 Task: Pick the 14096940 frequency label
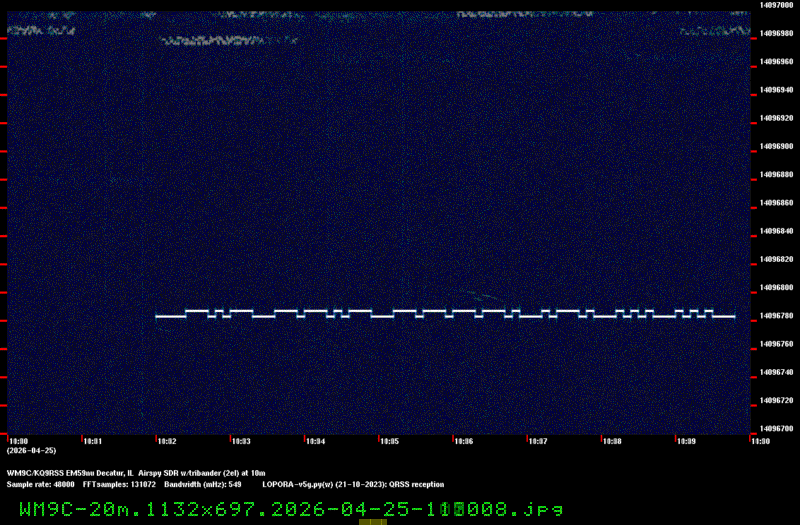[776, 90]
